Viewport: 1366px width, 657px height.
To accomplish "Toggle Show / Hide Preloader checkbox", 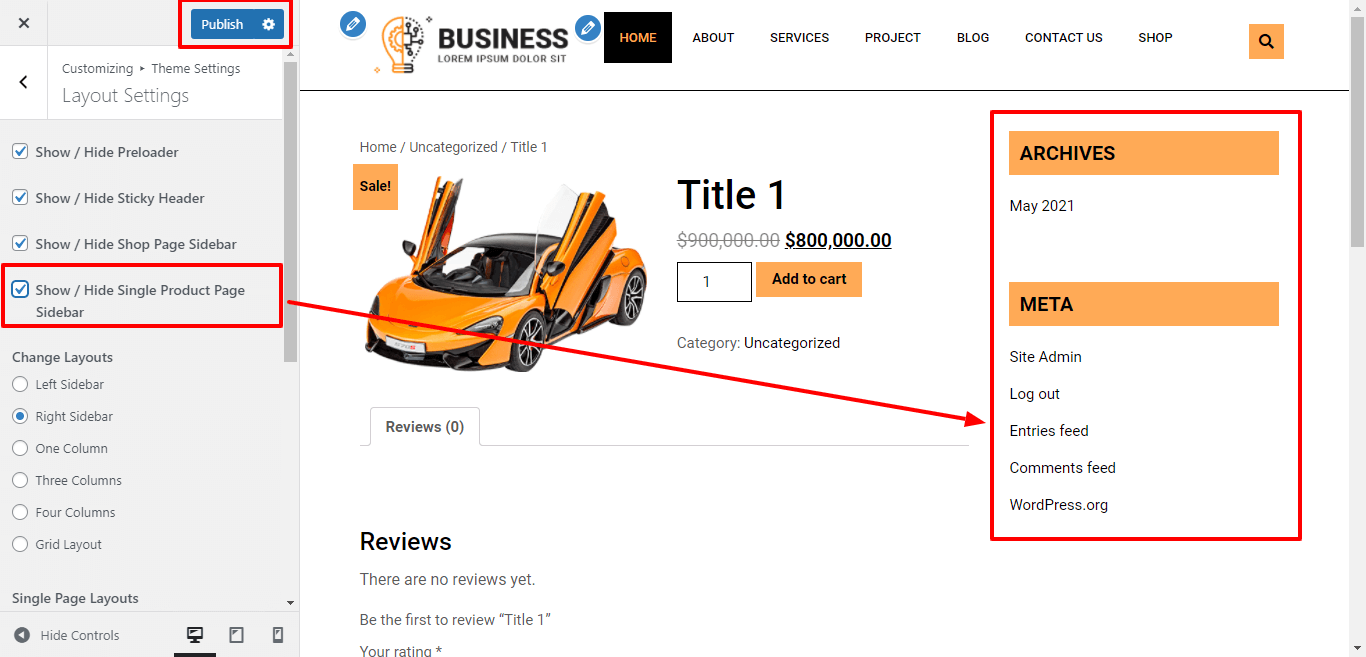I will click(x=20, y=151).
